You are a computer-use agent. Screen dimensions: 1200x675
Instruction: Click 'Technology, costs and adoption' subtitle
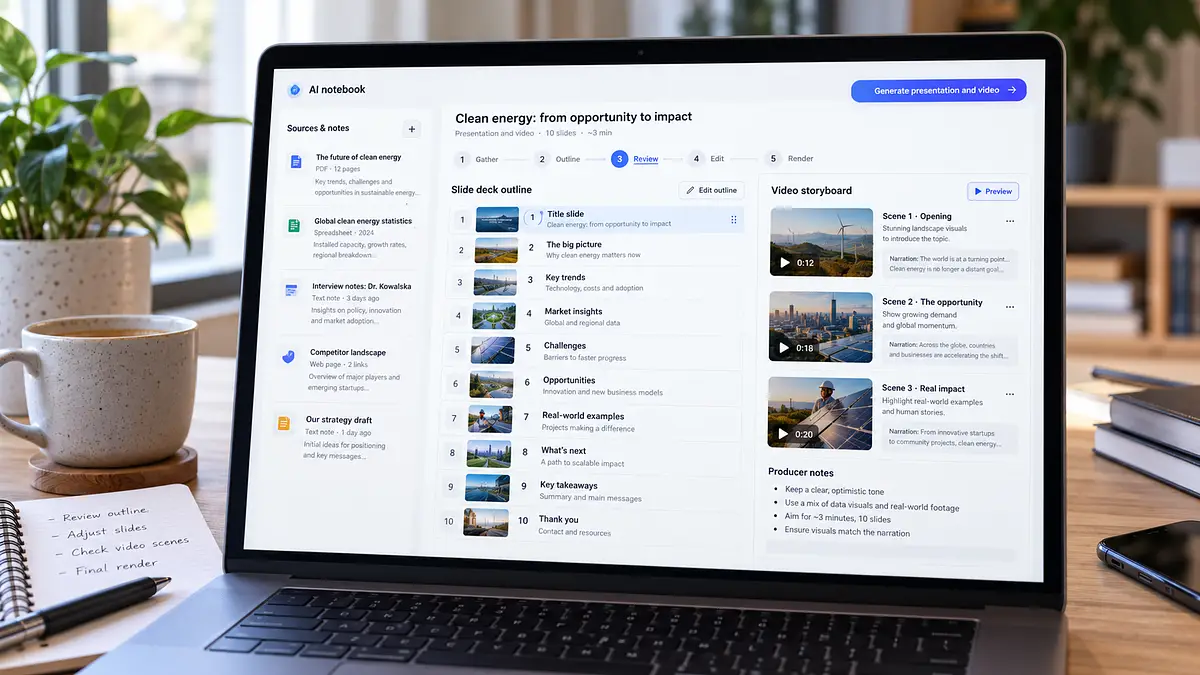(x=594, y=289)
